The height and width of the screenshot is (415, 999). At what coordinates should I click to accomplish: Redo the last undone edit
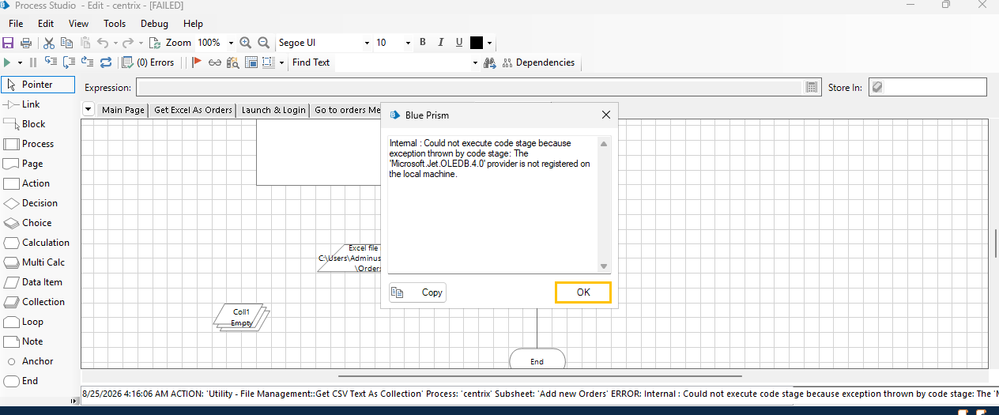point(127,43)
